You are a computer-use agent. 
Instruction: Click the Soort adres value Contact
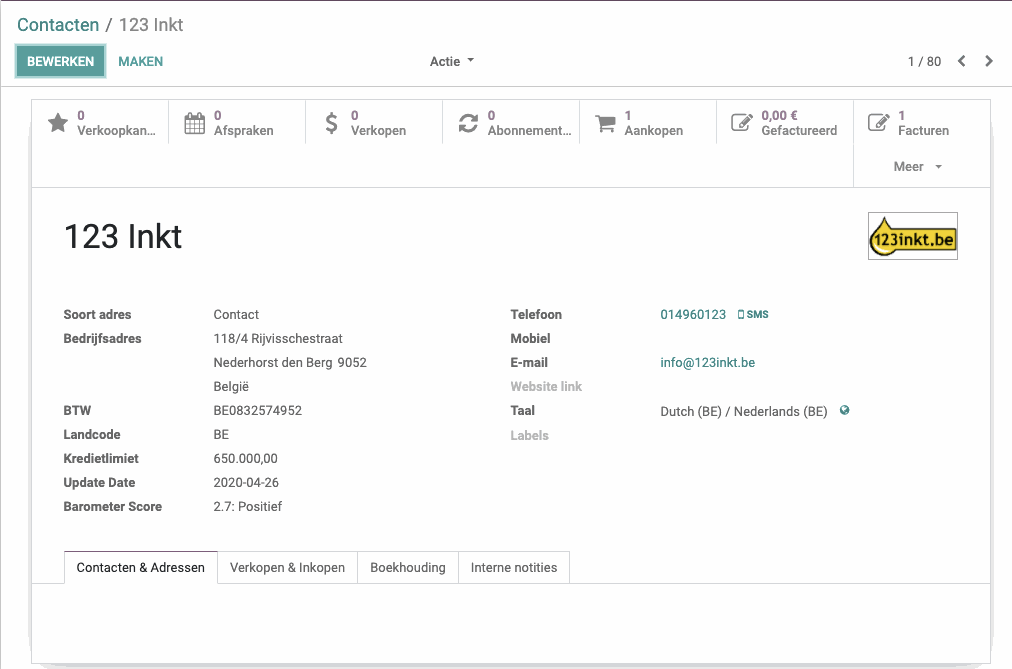tap(236, 314)
